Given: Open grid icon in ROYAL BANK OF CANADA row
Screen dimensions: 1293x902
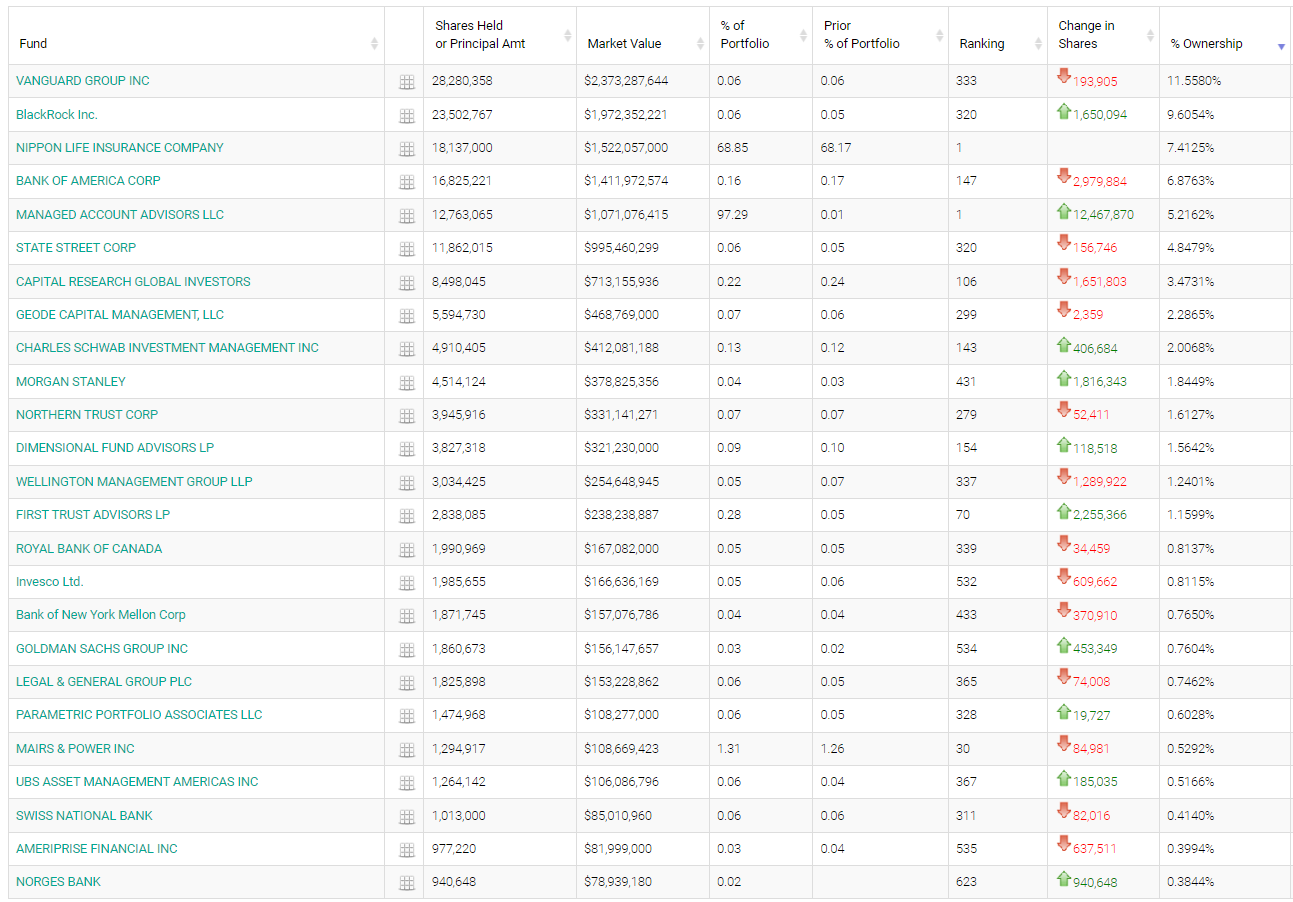Looking at the screenshot, I should click(x=406, y=550).
